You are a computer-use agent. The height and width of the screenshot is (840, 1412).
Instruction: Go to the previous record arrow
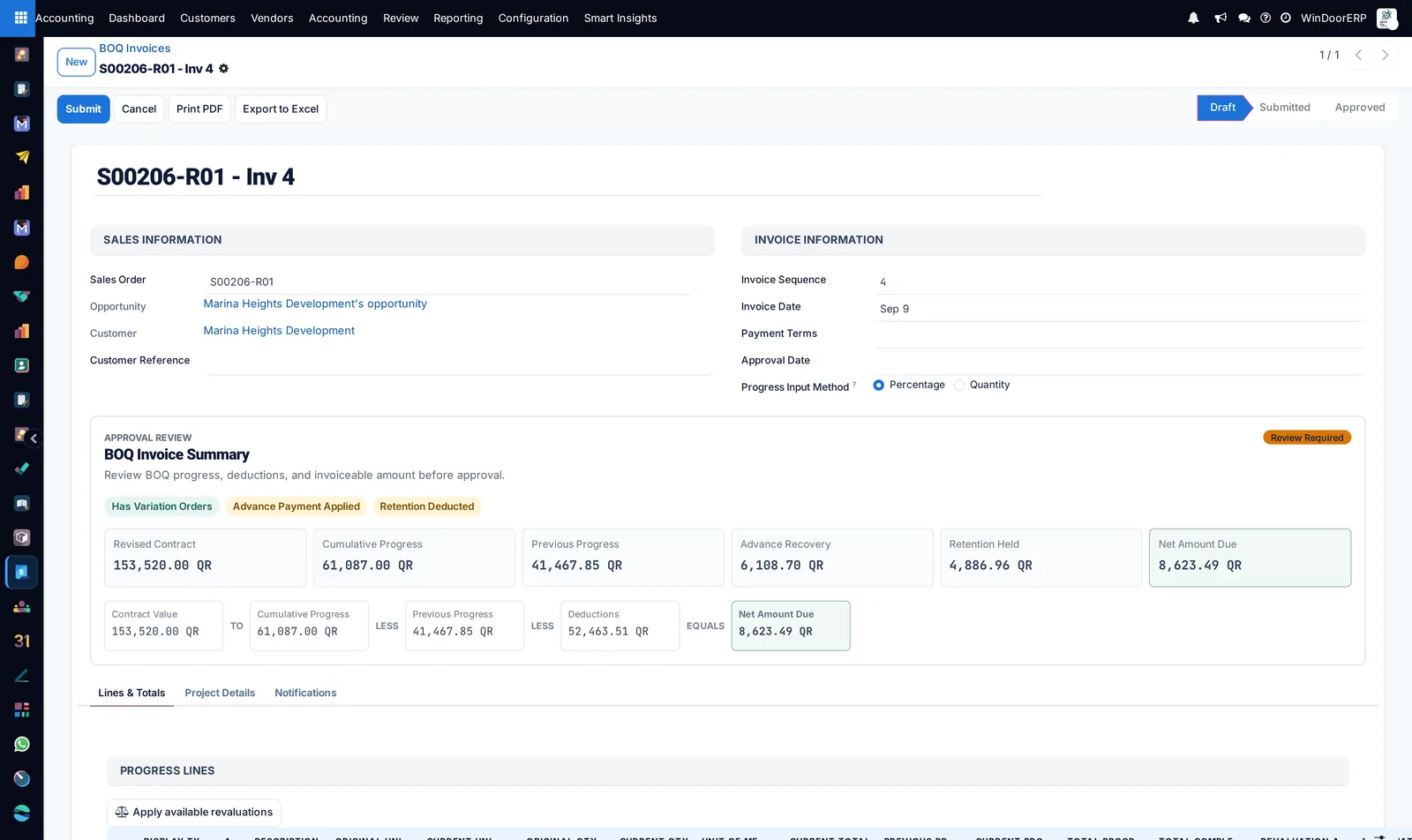click(1359, 55)
